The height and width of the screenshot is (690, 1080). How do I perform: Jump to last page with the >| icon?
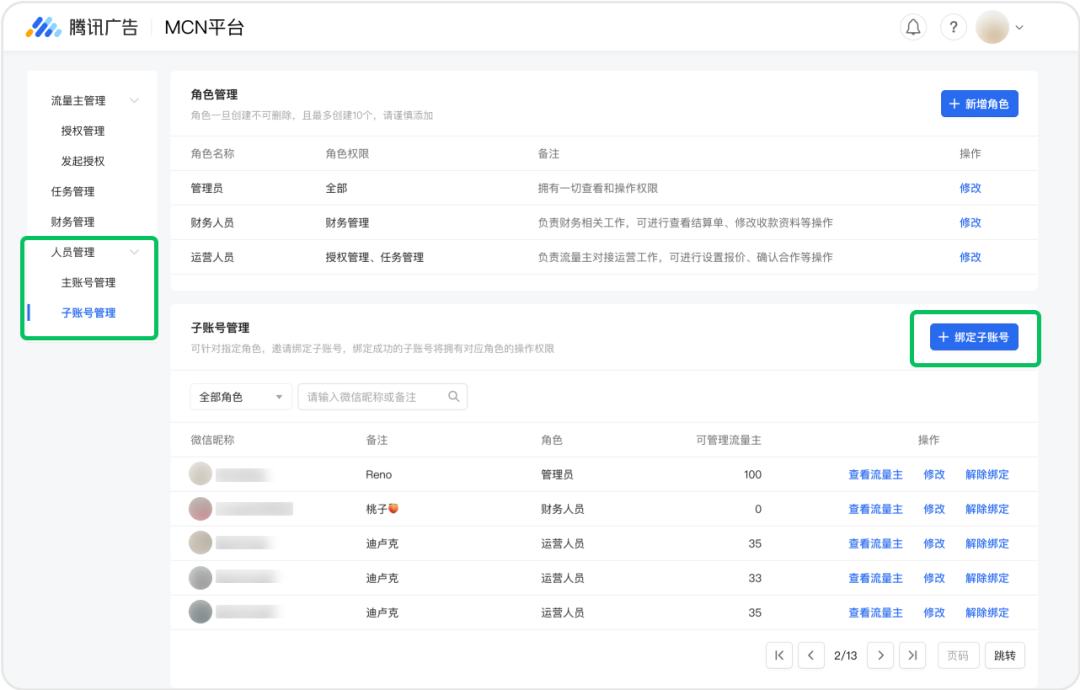coord(912,655)
